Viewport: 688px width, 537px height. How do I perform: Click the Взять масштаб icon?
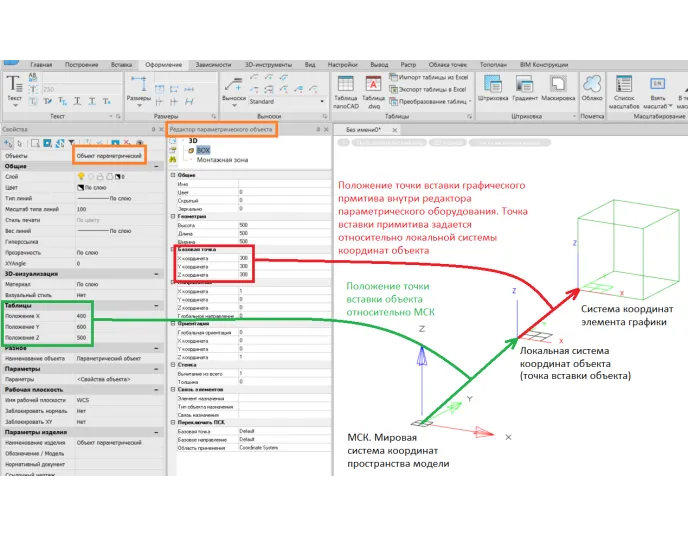pyautogui.click(x=657, y=83)
